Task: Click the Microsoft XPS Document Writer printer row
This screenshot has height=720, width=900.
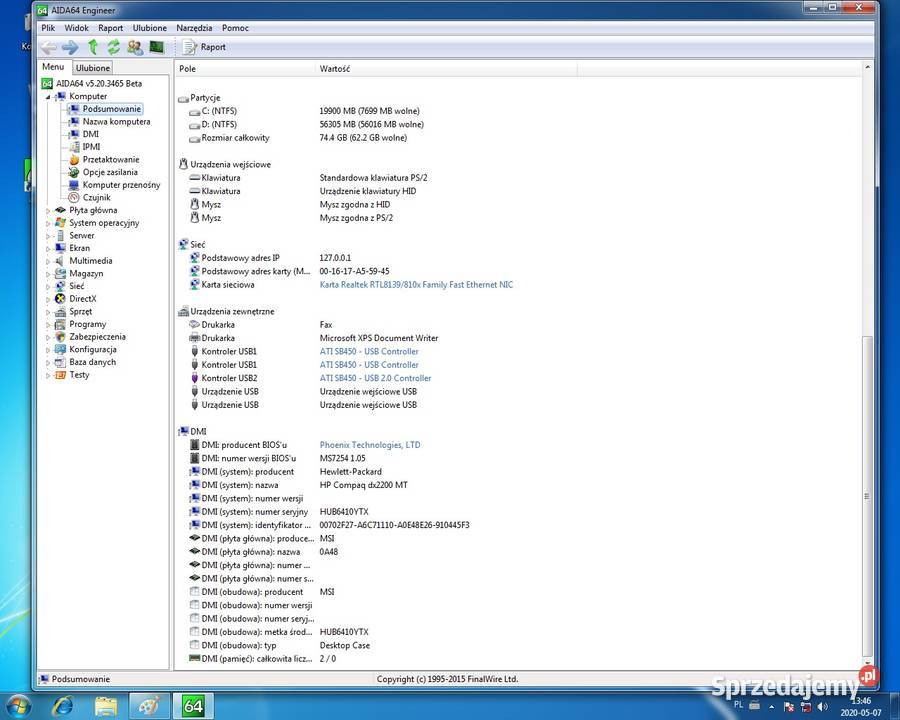Action: click(313, 338)
